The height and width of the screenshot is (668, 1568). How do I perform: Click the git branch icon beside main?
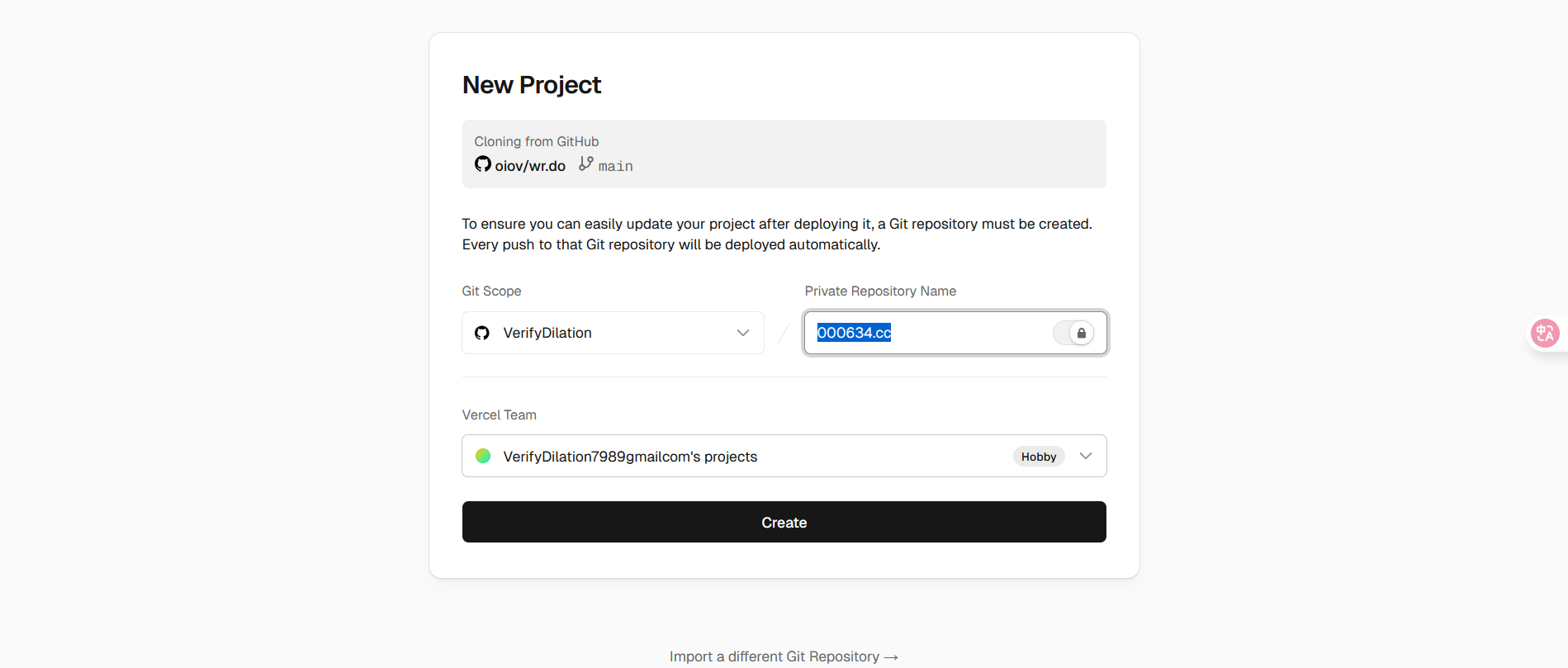point(585,164)
